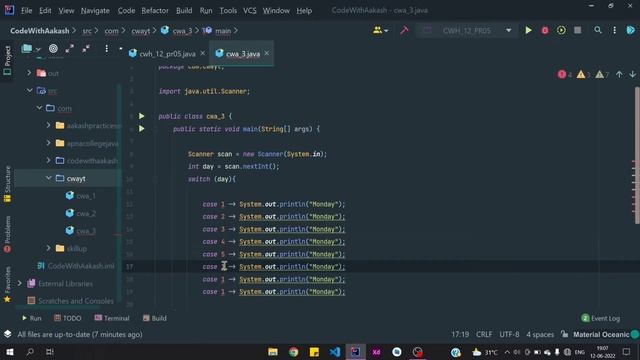Open Project view selector dropdown
The image size is (640, 360).
[x=31, y=49]
